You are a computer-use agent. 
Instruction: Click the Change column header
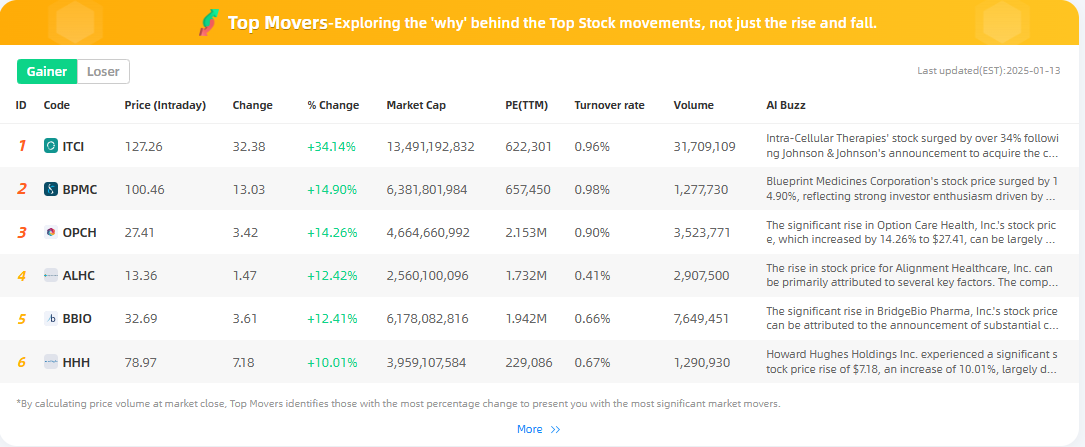(x=253, y=105)
